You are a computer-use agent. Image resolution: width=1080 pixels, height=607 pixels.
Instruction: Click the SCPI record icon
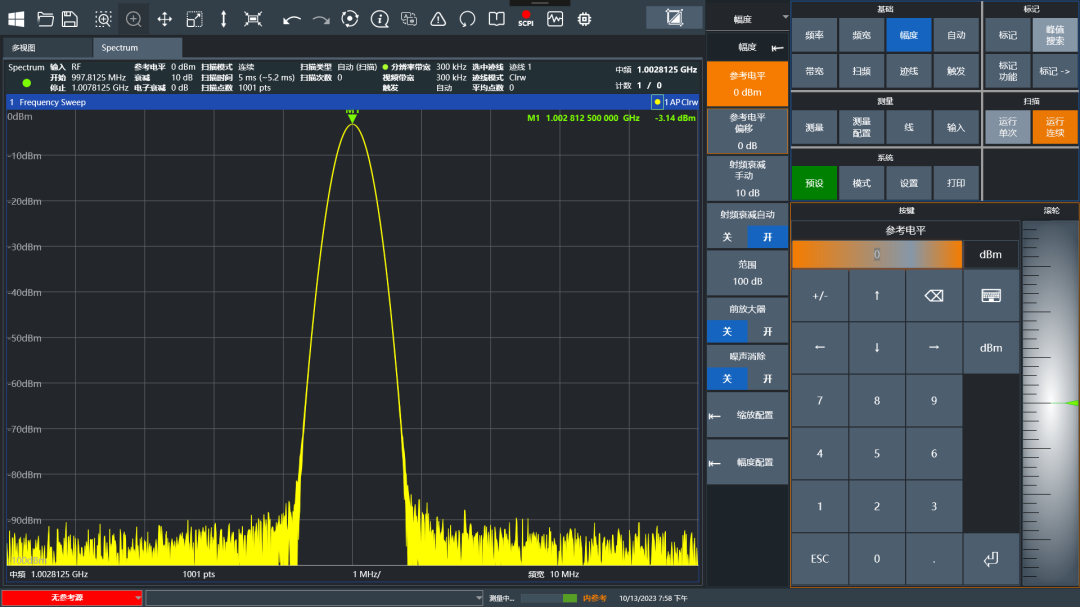click(x=526, y=19)
